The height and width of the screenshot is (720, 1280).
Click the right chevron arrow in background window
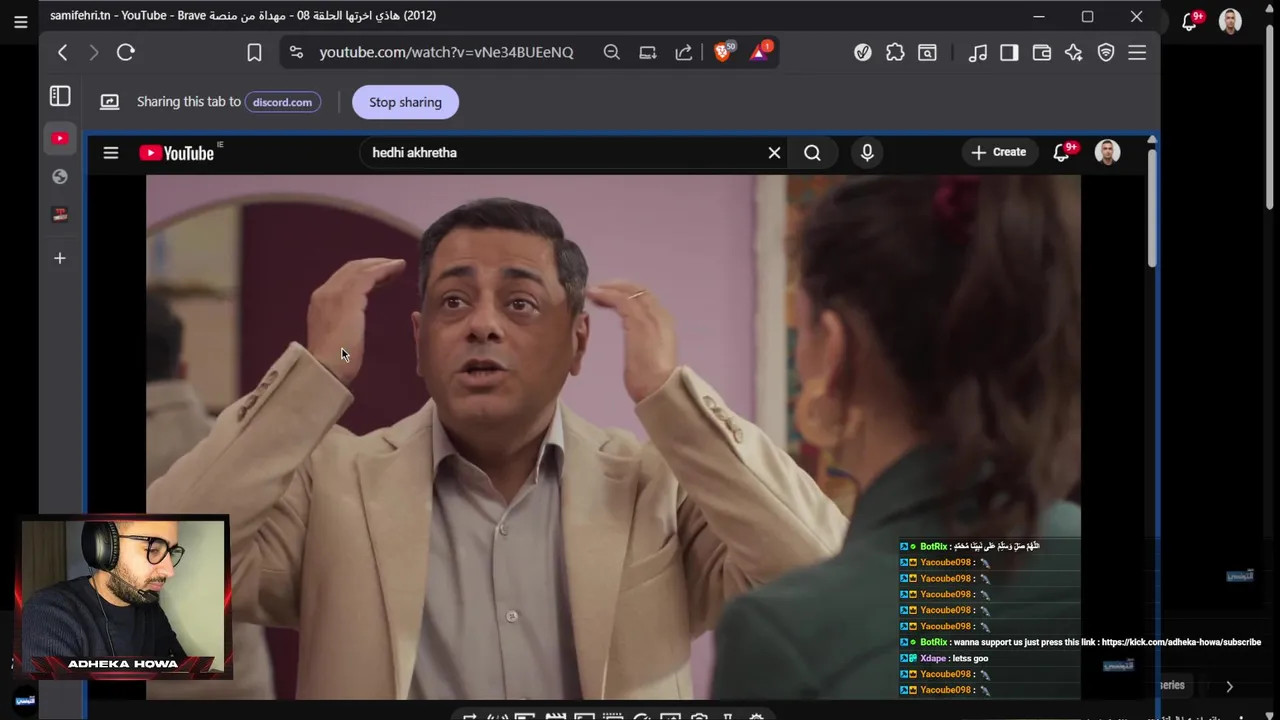point(1229,686)
